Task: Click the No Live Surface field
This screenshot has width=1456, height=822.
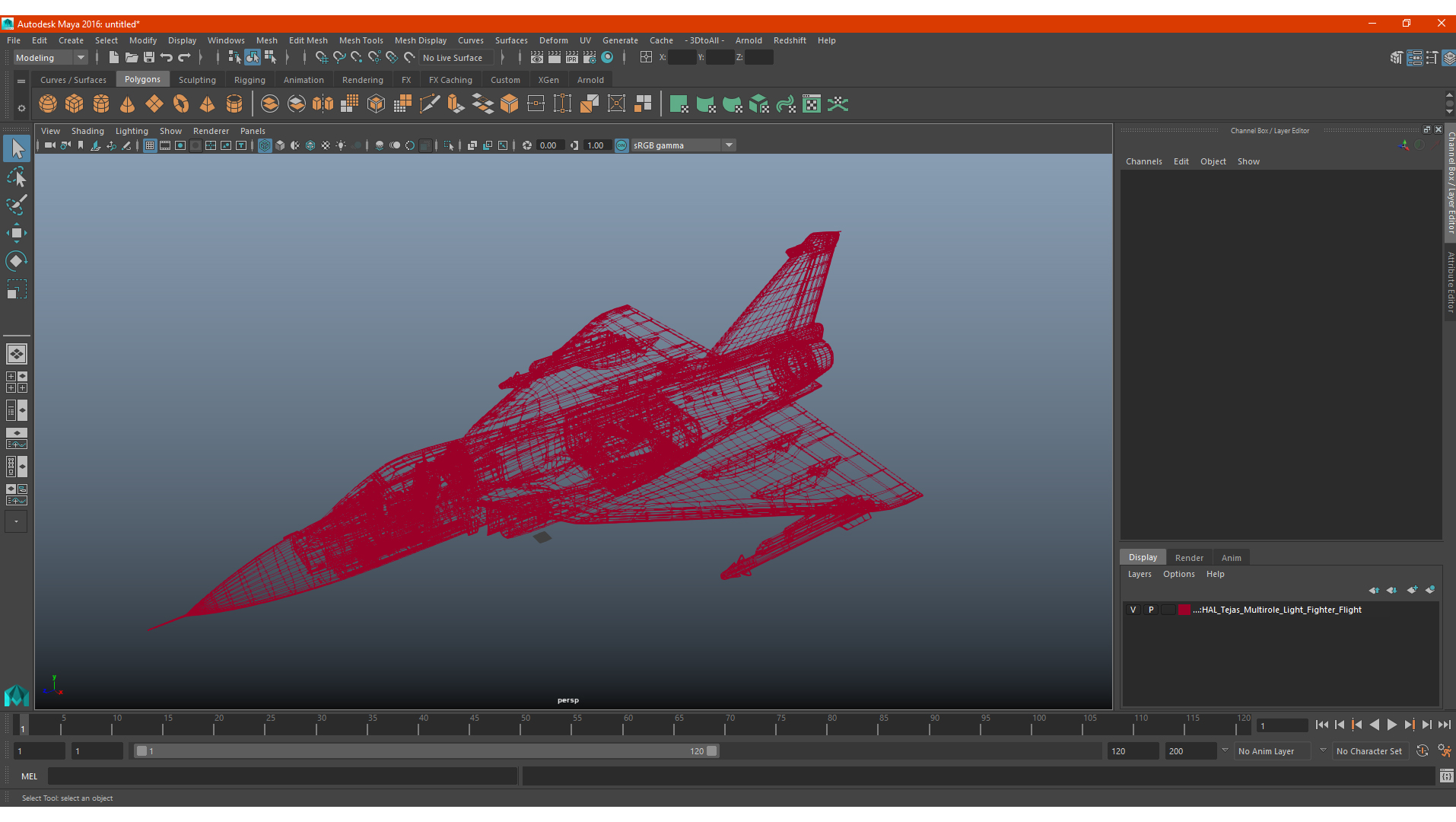Action: tap(457, 58)
